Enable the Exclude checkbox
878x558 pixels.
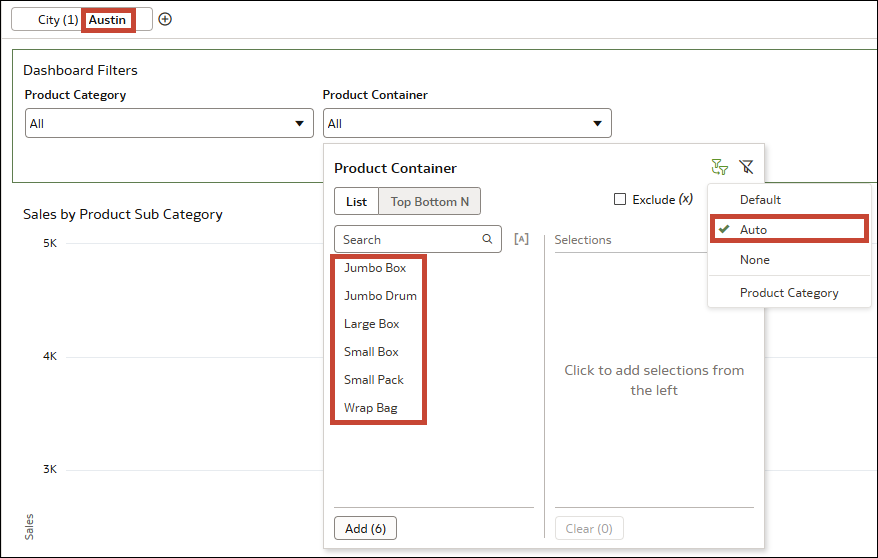tap(620, 199)
